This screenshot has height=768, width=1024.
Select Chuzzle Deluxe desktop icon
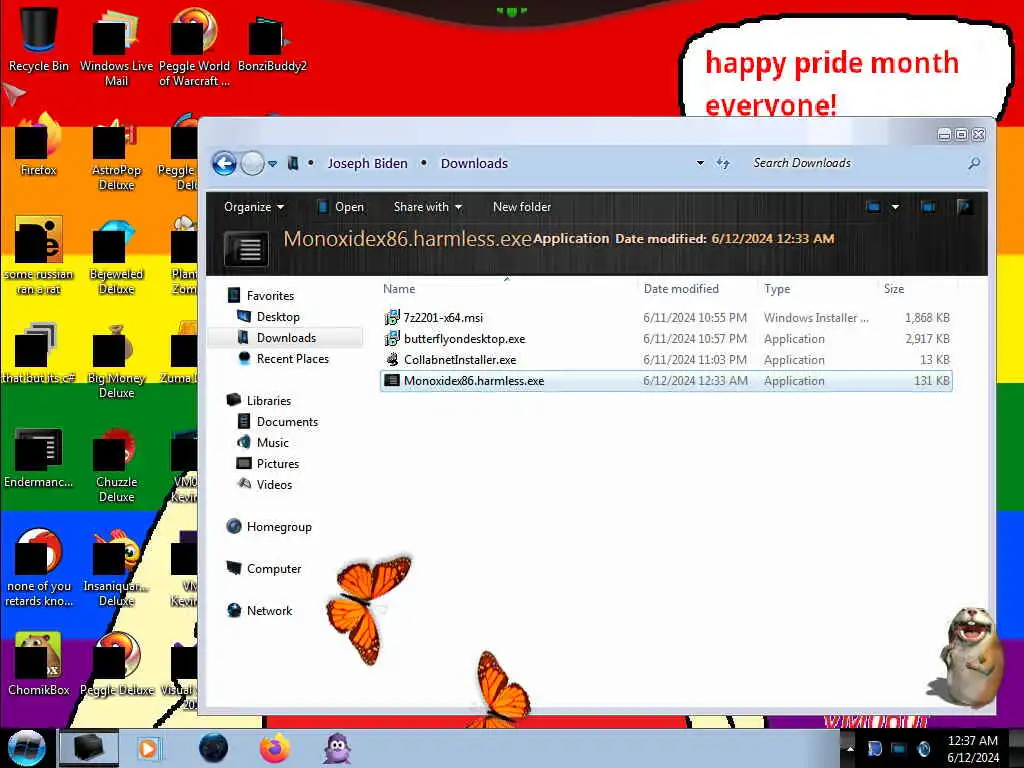tap(116, 466)
